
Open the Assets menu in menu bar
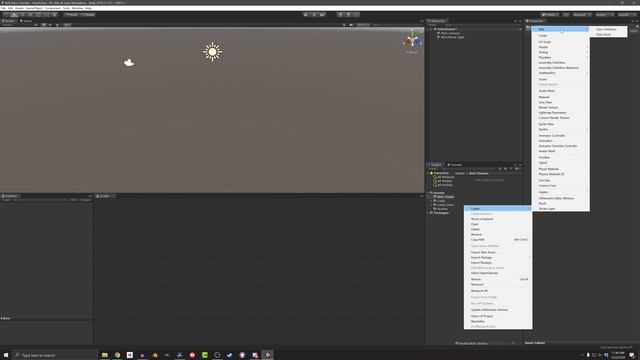click(x=19, y=8)
